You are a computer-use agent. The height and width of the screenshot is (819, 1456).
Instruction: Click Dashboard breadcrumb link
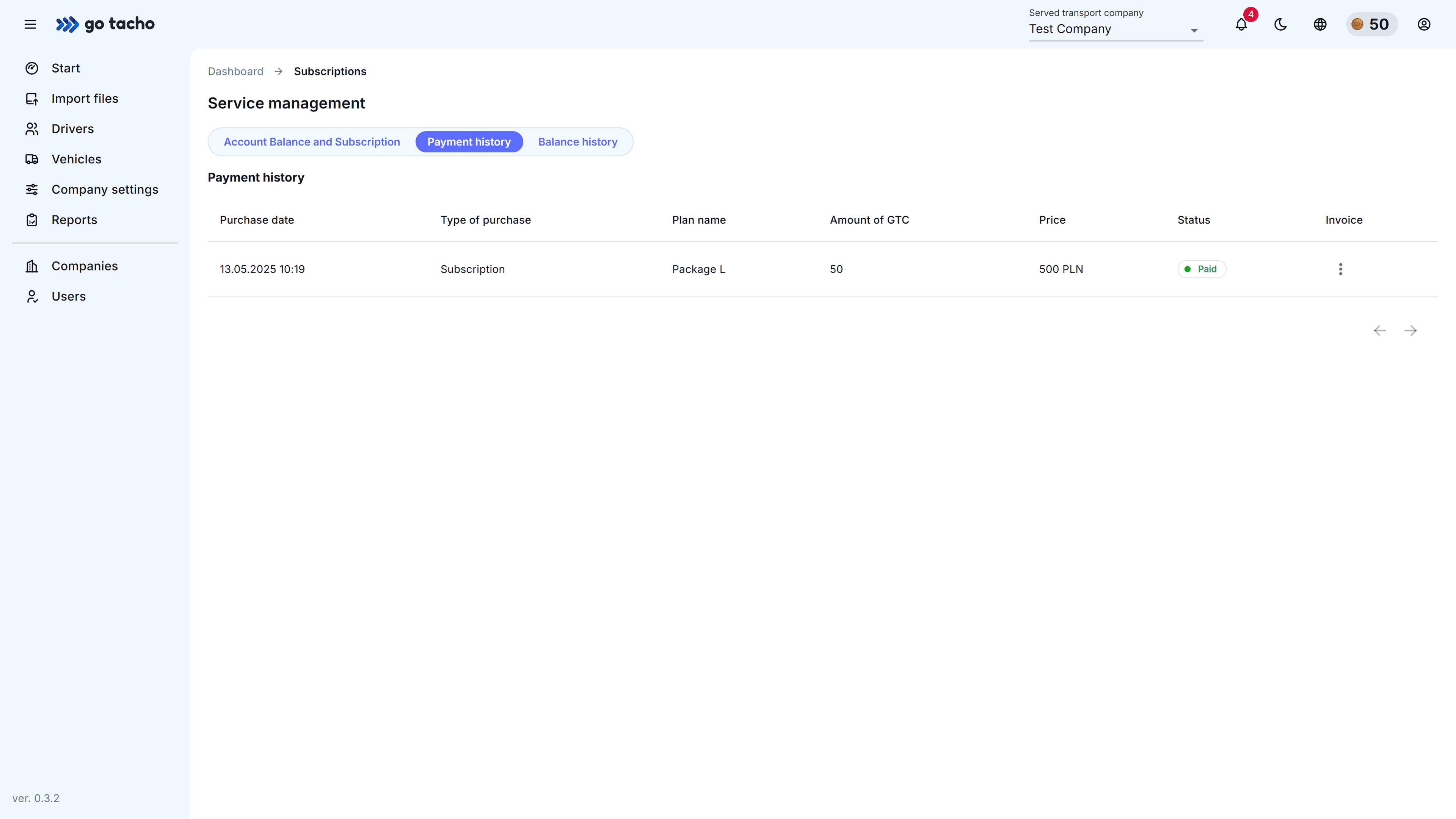pos(236,72)
